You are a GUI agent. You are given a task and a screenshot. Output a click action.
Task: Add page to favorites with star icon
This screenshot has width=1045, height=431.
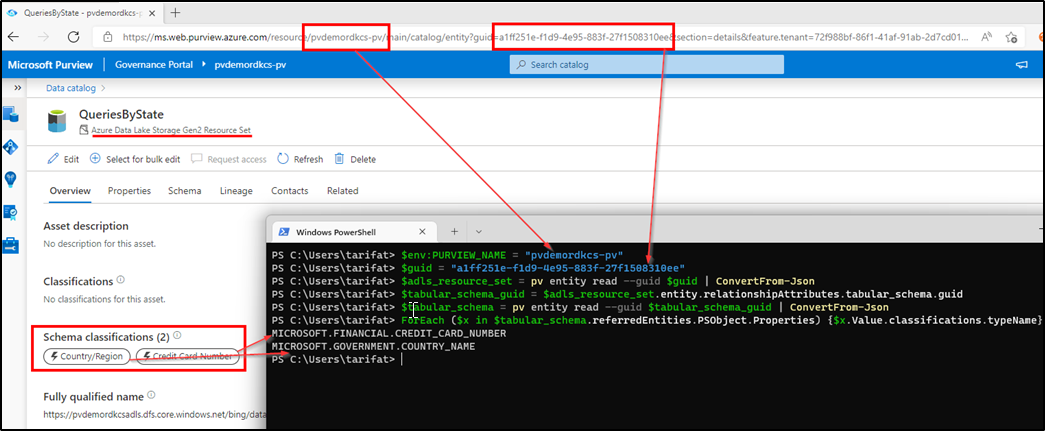click(x=1012, y=38)
